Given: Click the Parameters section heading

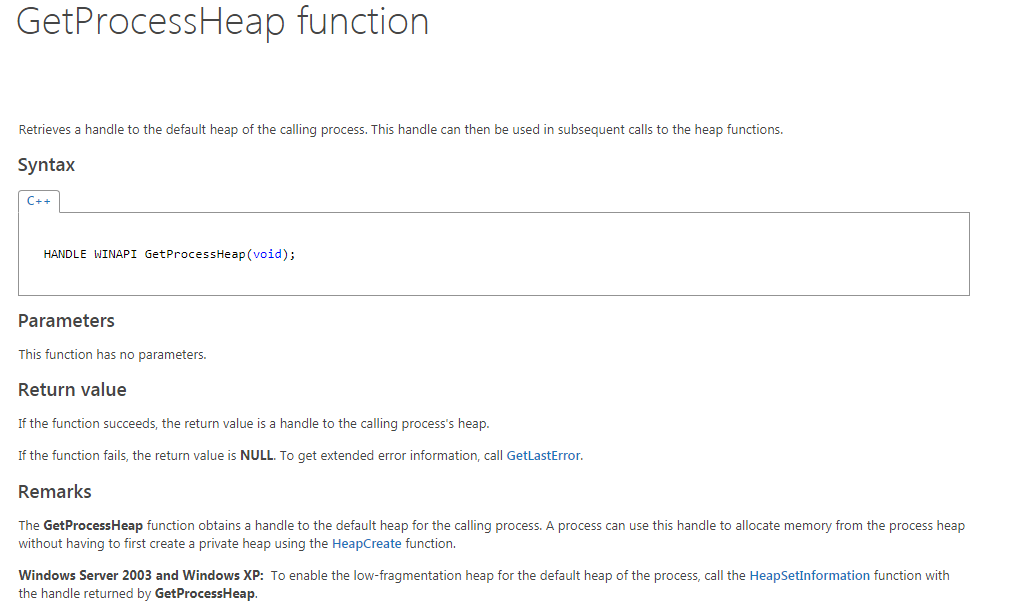Looking at the screenshot, I should 66,321.
